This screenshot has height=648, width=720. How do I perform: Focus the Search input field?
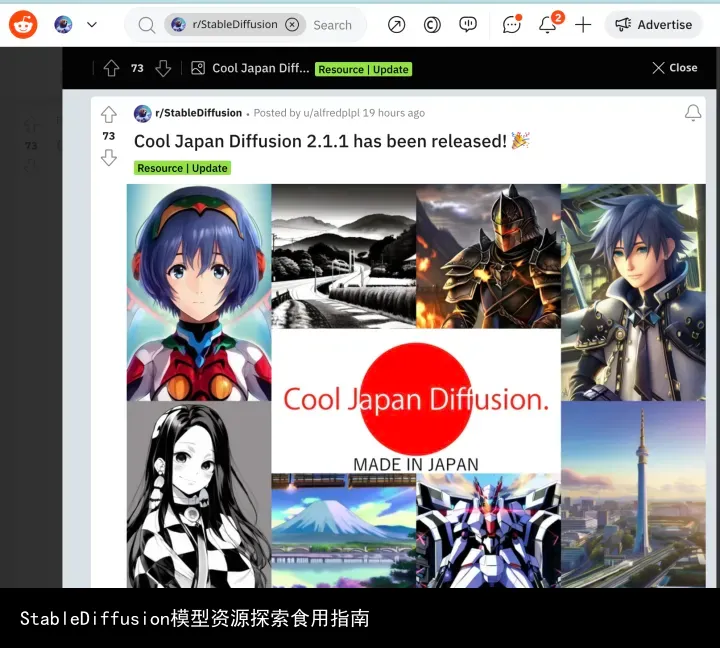pos(332,25)
